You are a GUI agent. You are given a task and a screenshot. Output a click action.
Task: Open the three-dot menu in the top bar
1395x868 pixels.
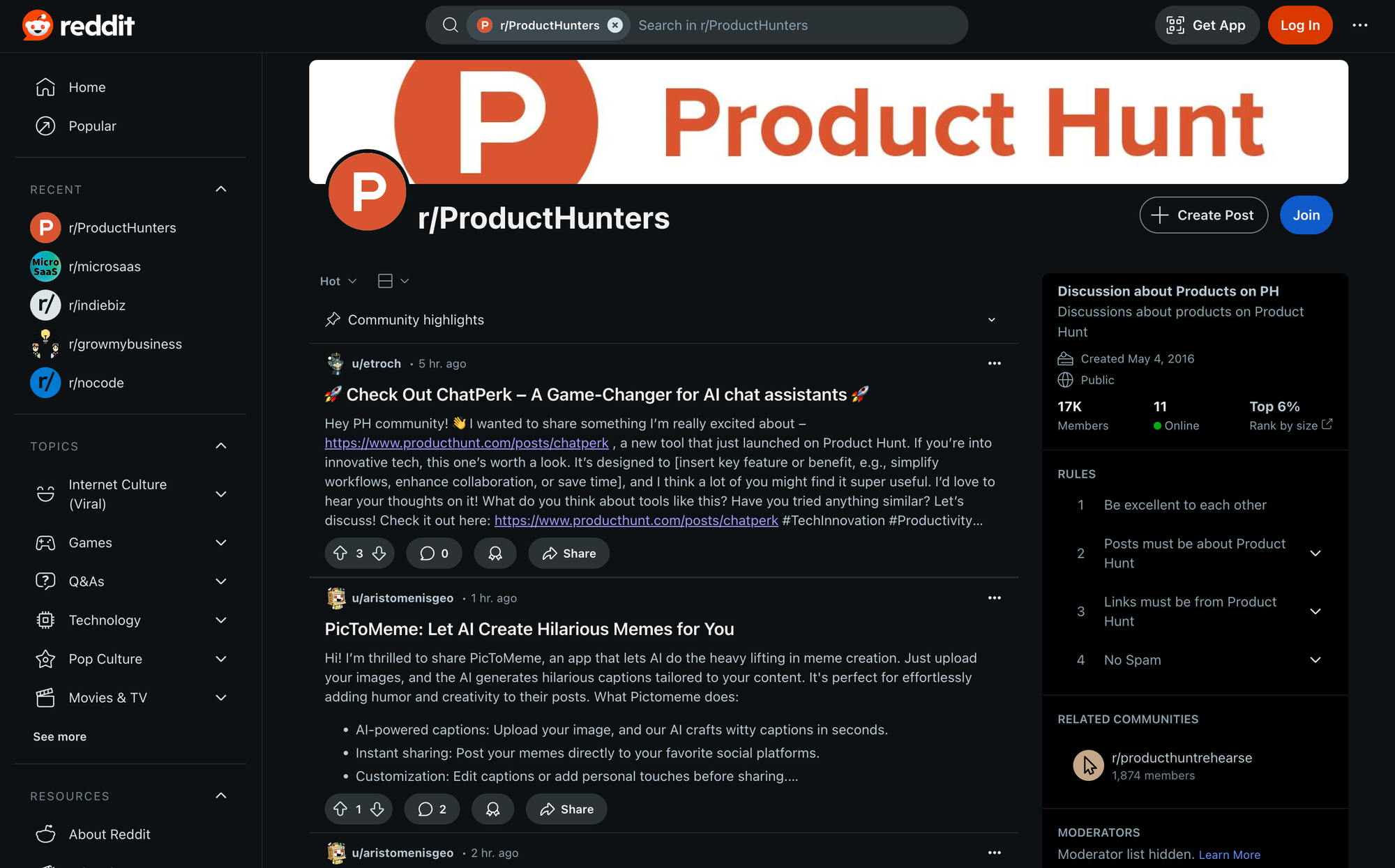coord(1359,25)
